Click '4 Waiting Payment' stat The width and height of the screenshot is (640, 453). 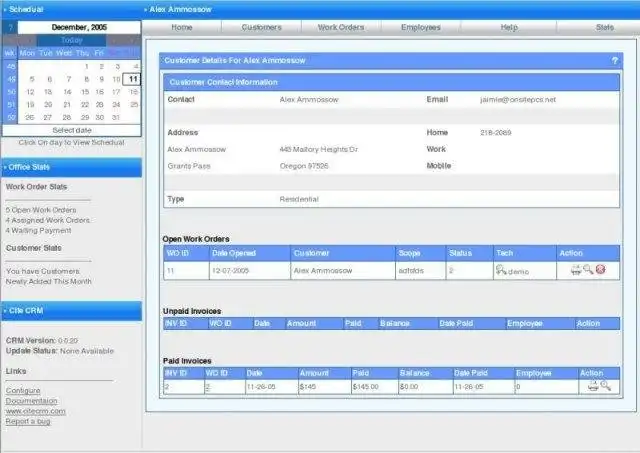pos(38,230)
